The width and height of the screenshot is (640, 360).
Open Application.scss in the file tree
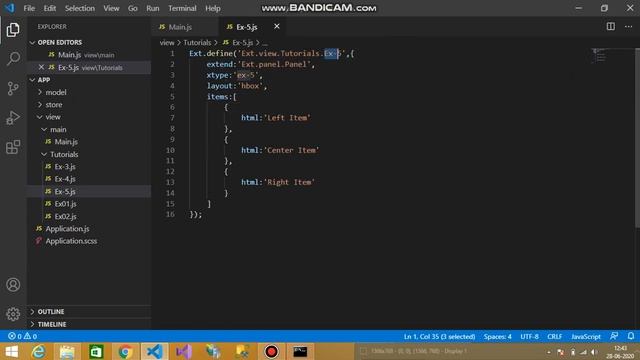click(x=89, y=241)
